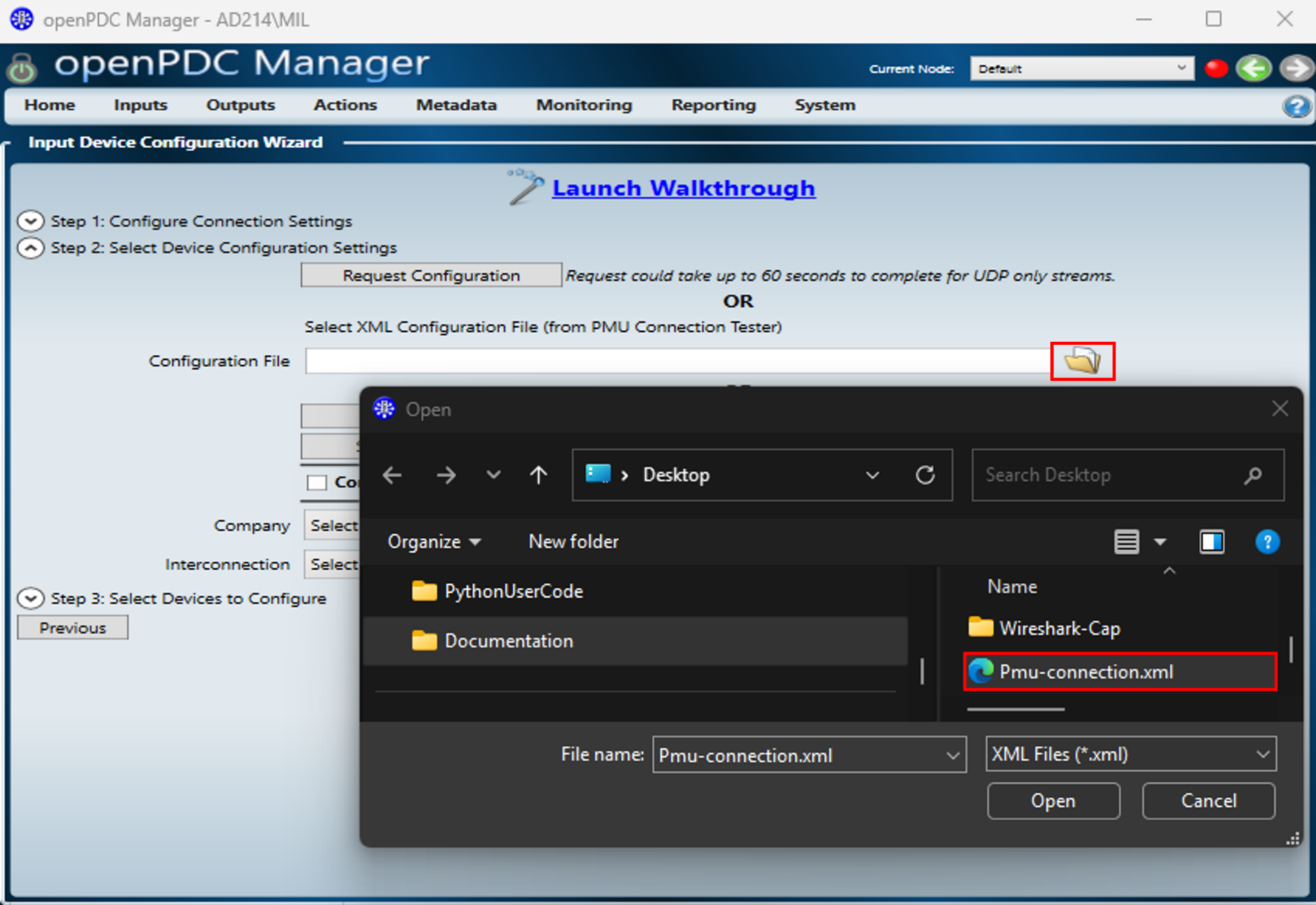
Task: Expand Step 1 Configure Connection Settings
Action: 30,221
